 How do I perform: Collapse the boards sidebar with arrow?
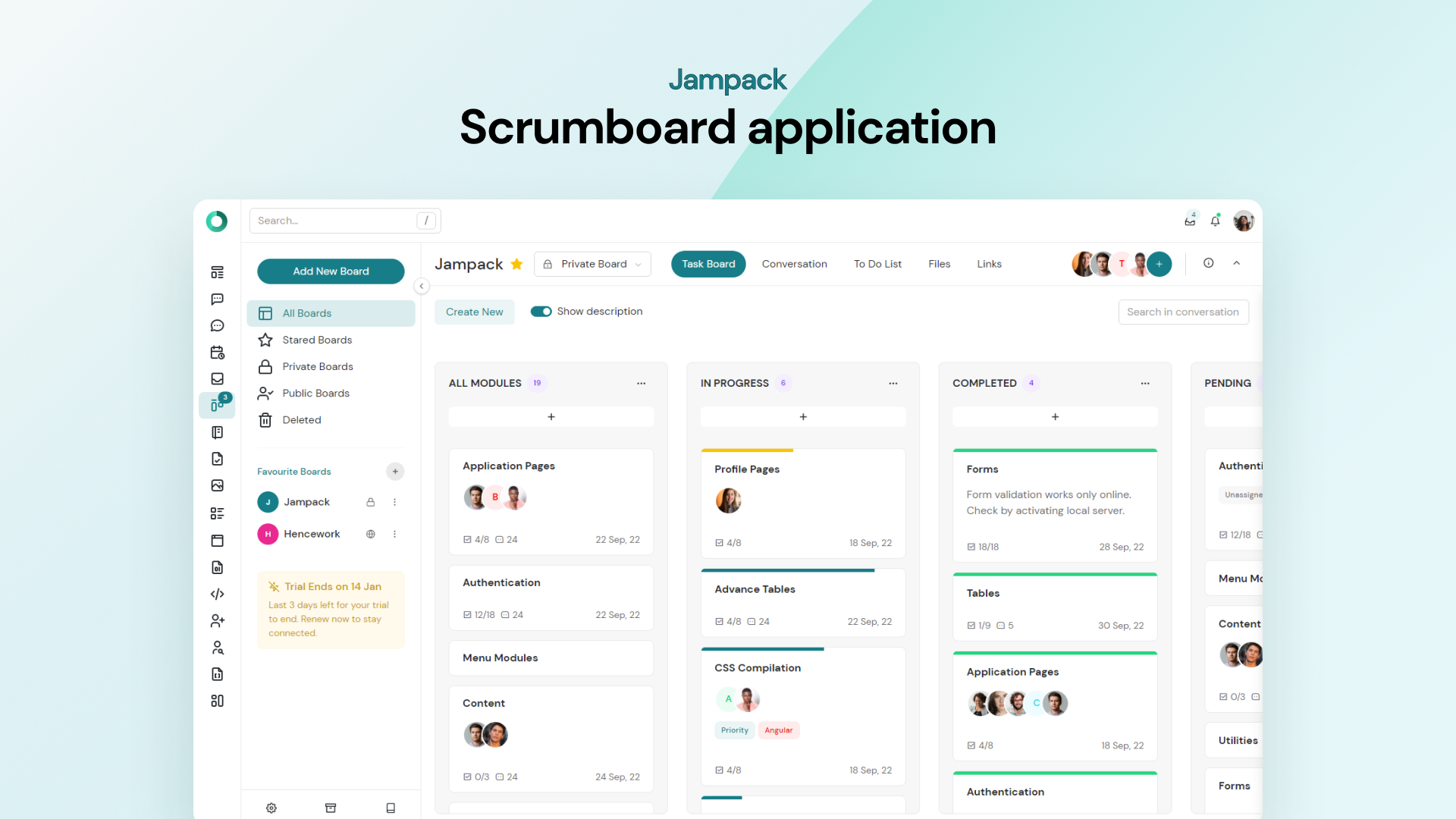pos(422,286)
